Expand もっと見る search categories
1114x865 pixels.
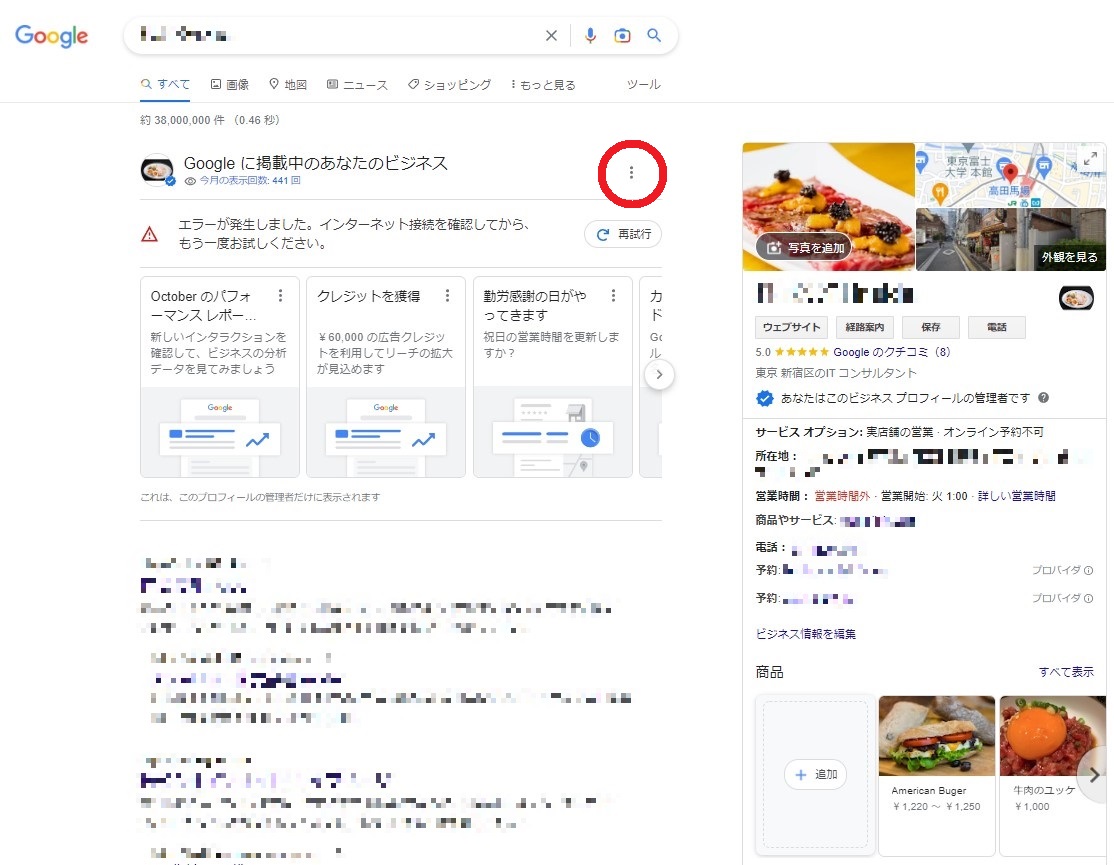(543, 85)
